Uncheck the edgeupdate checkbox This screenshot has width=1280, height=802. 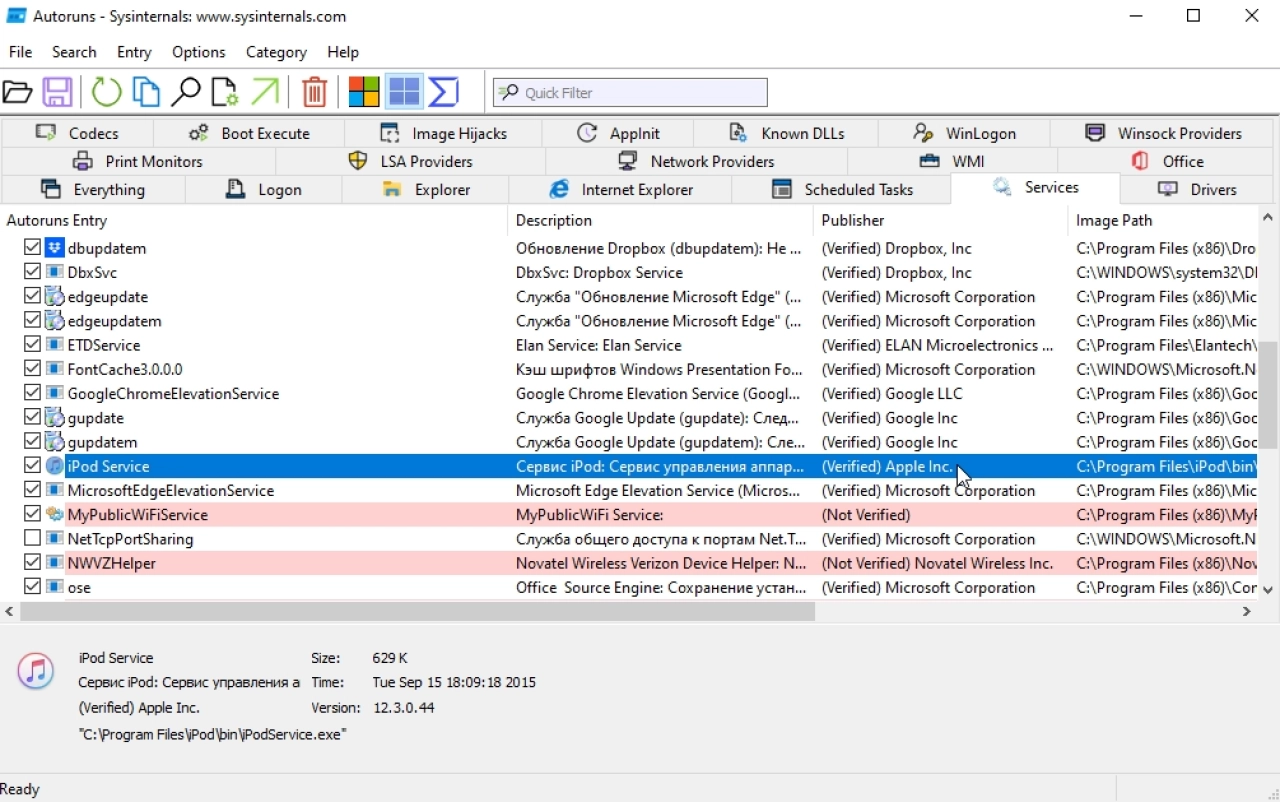[32, 297]
